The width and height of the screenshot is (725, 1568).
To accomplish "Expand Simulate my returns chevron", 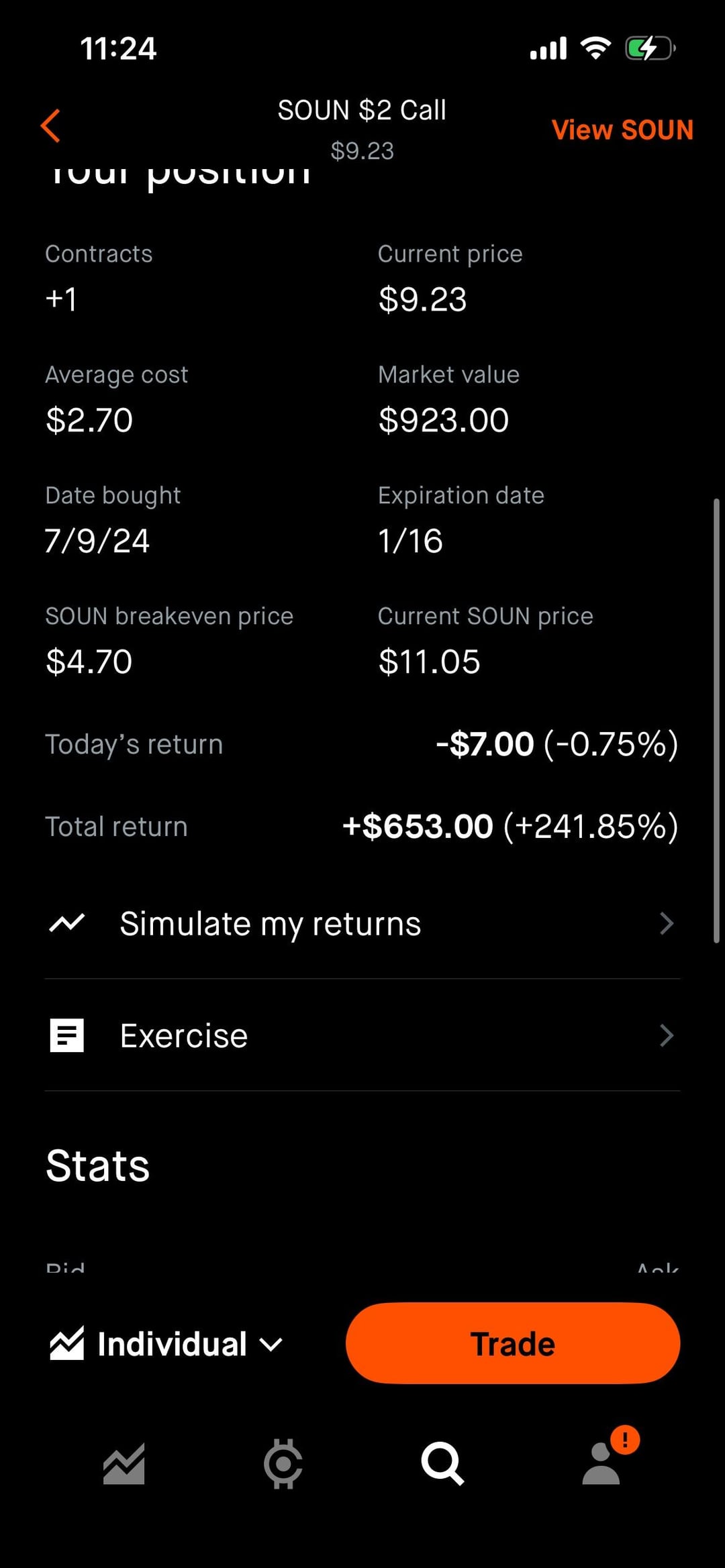I will point(666,923).
